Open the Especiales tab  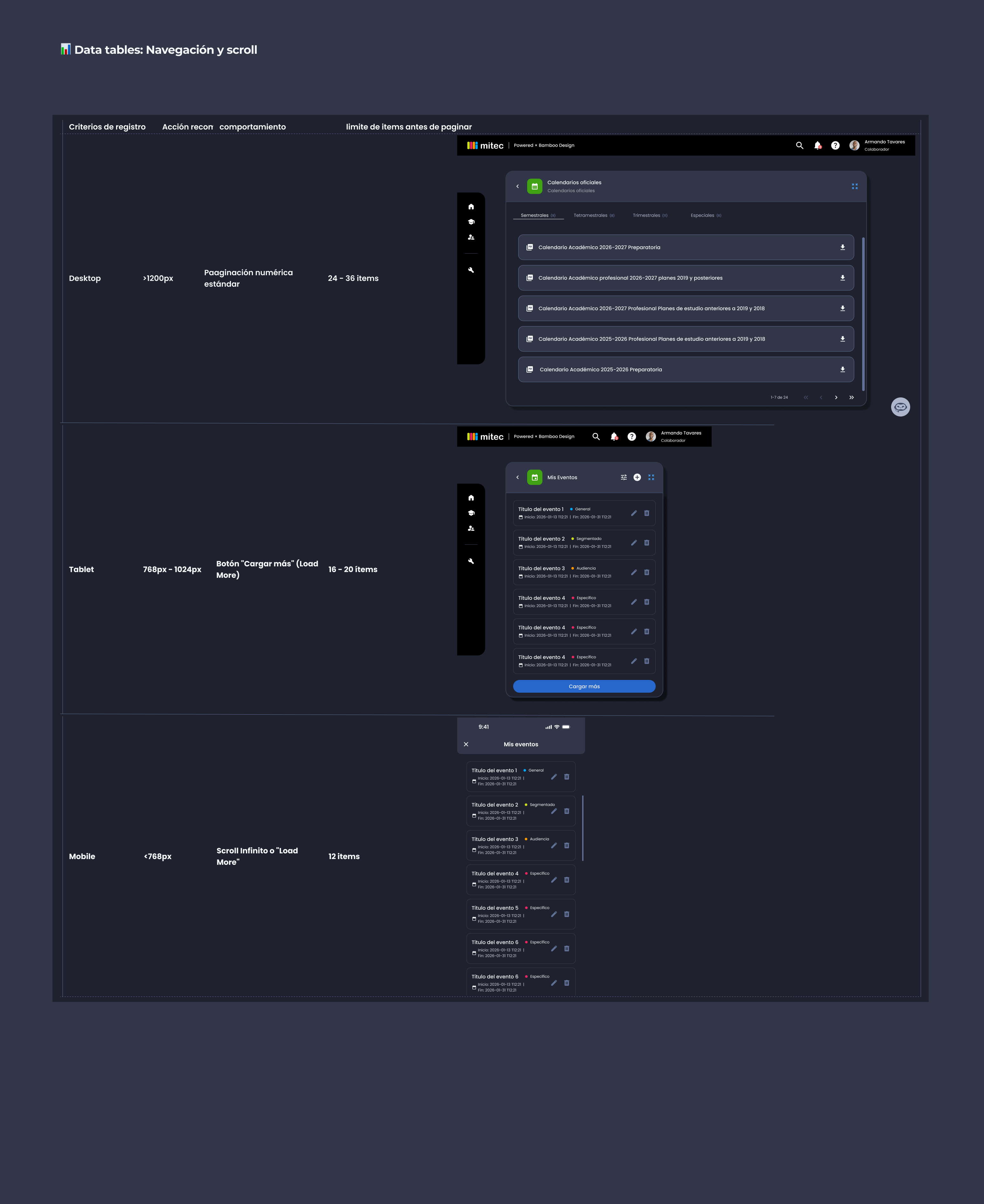tap(706, 215)
